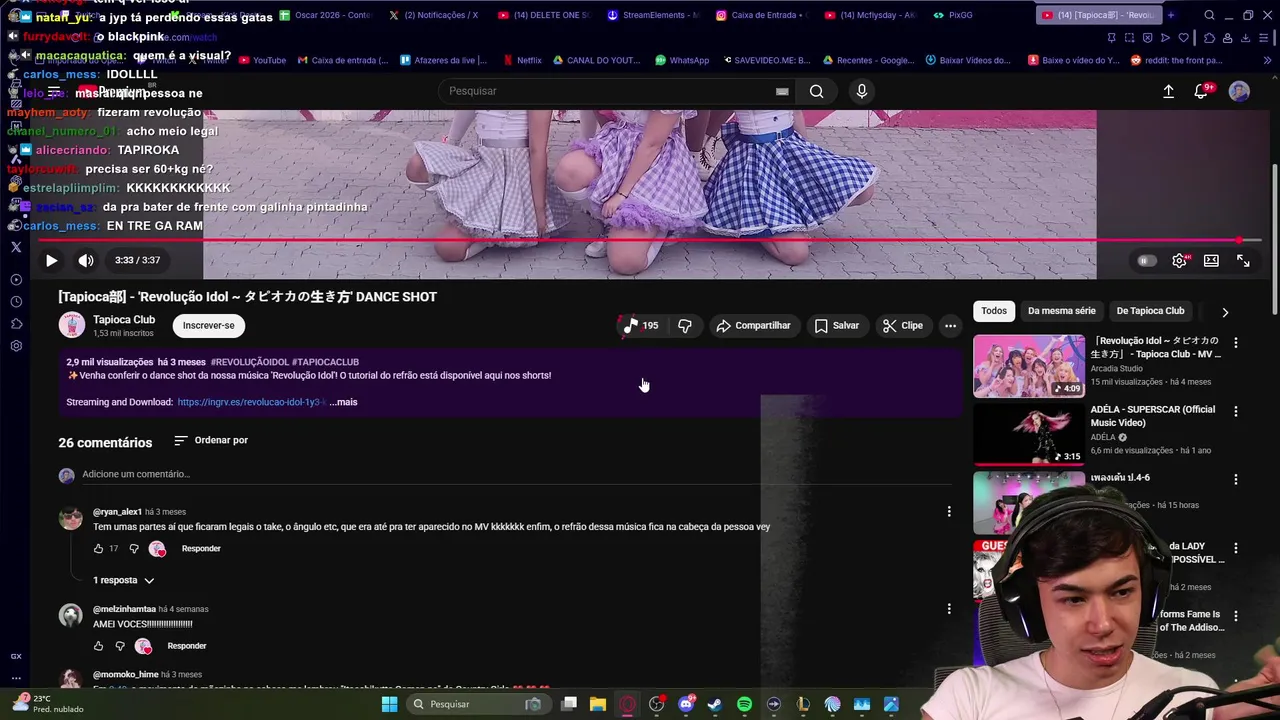Like the video with 195 likes

641,325
